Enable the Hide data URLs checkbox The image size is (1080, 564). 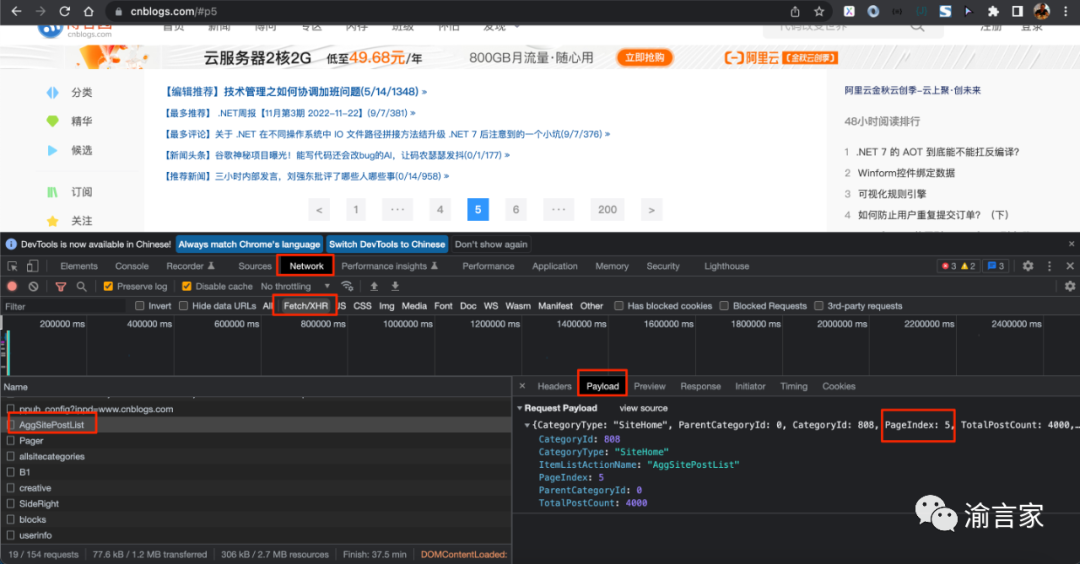point(183,306)
